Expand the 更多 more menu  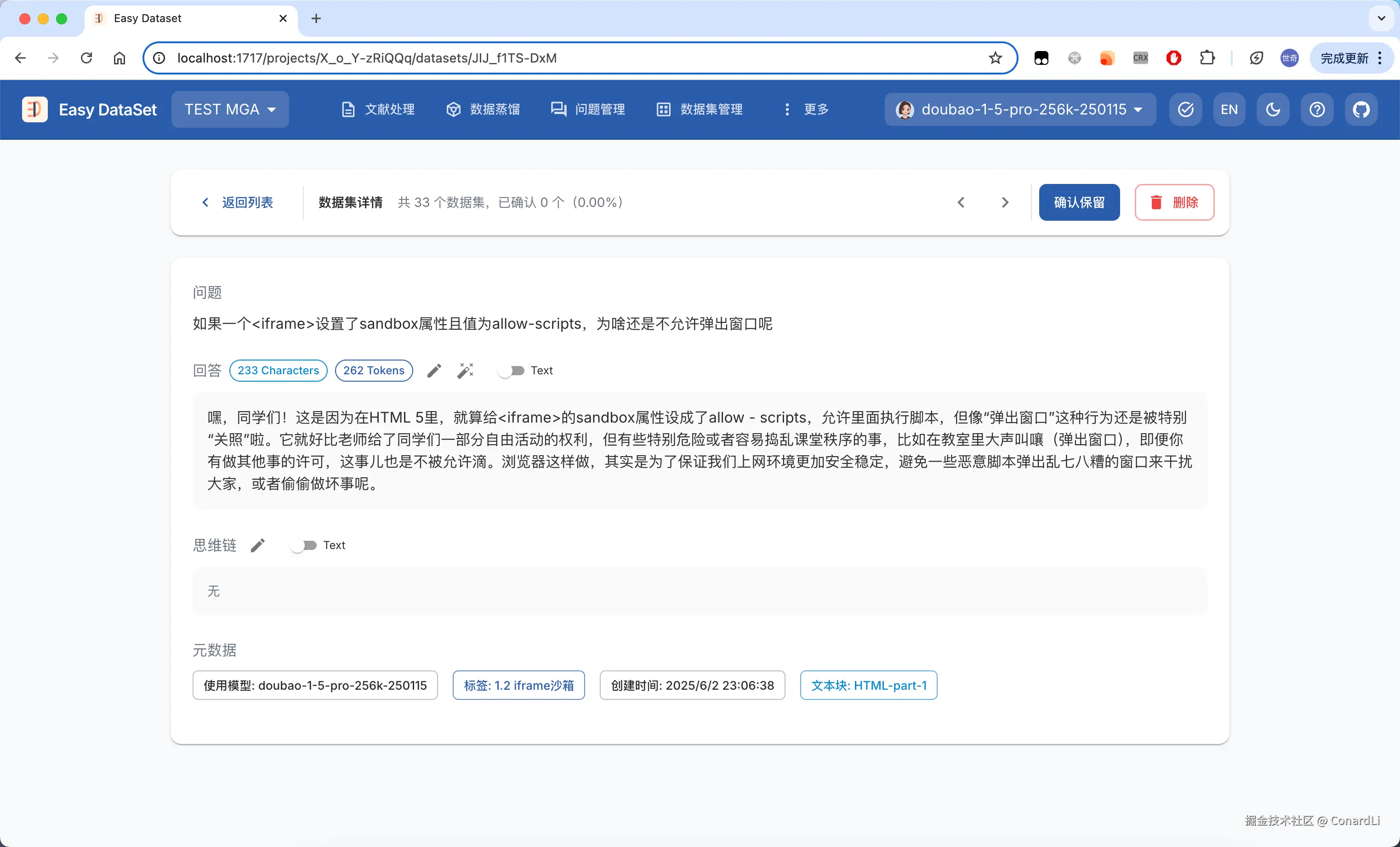(x=806, y=109)
